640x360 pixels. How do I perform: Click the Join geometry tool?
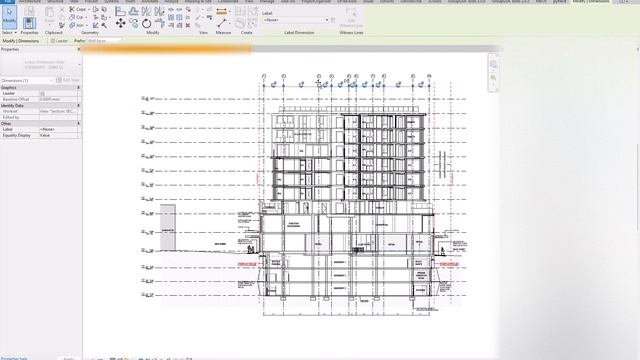pos(76,25)
